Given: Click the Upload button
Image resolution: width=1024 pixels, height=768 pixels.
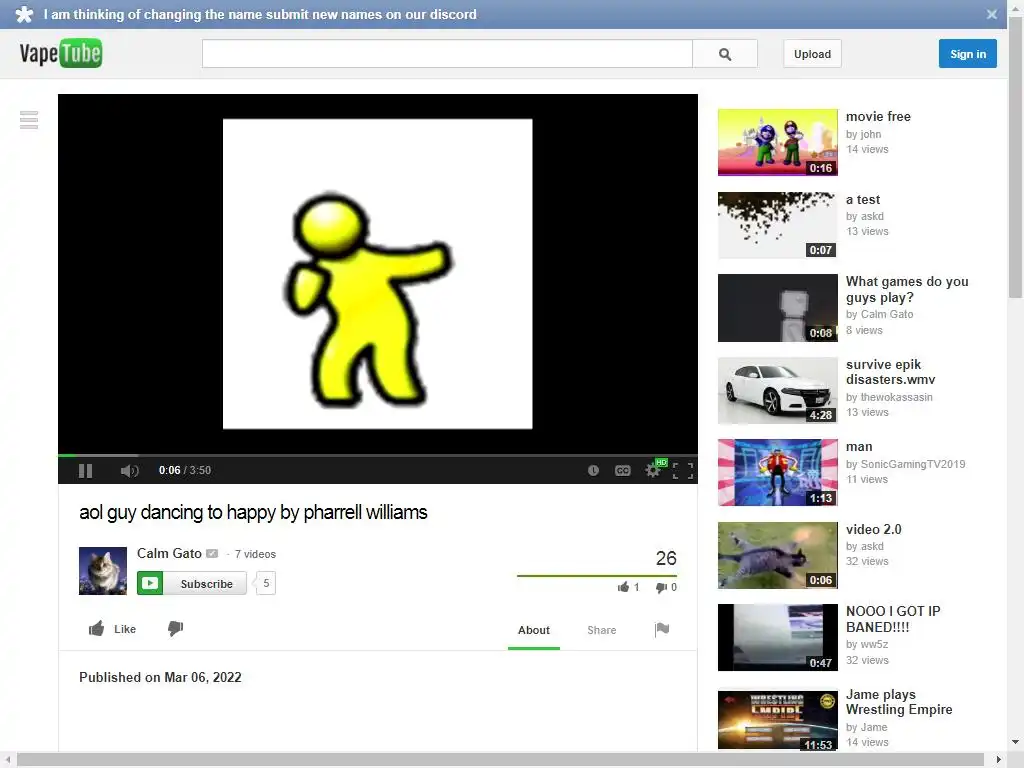Looking at the screenshot, I should coord(812,54).
